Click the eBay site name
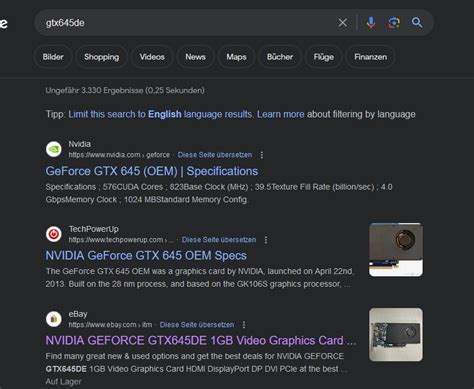This screenshot has height=389, width=474. (78, 314)
